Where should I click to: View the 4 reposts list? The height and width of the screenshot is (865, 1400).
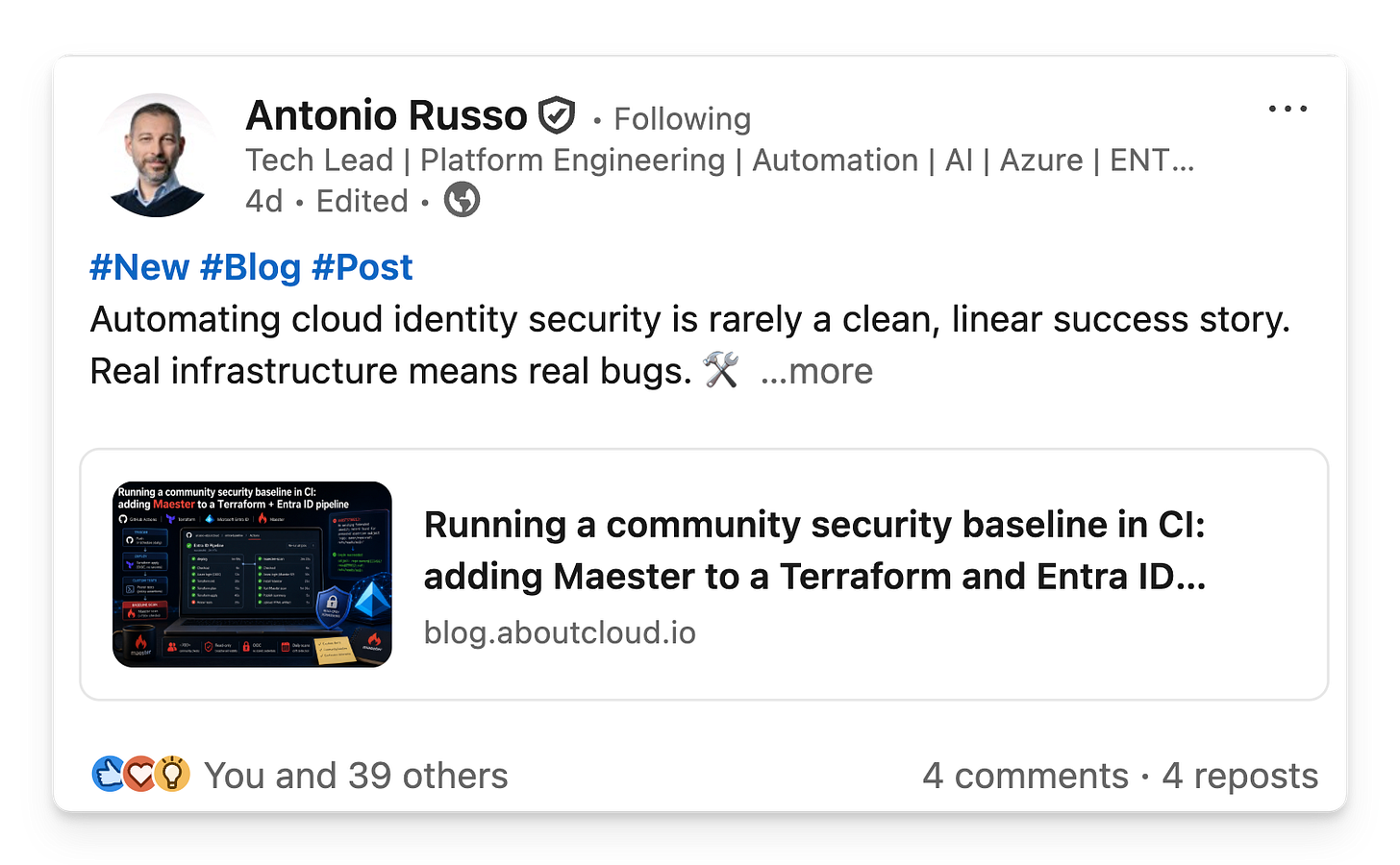1239,776
